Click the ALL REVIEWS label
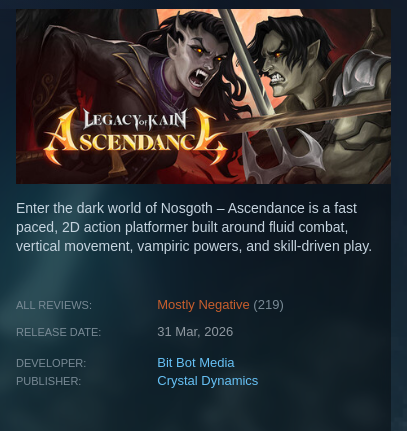 click(x=54, y=305)
